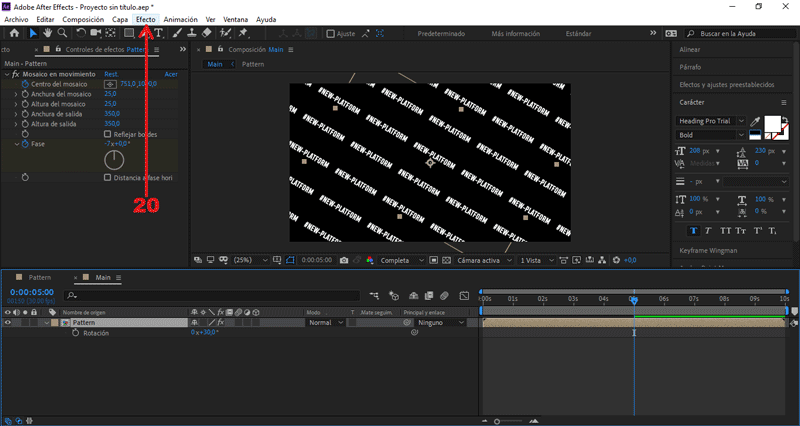Hide the Pattern layer with eye icon
This screenshot has width=800, height=426.
[x=8, y=322]
